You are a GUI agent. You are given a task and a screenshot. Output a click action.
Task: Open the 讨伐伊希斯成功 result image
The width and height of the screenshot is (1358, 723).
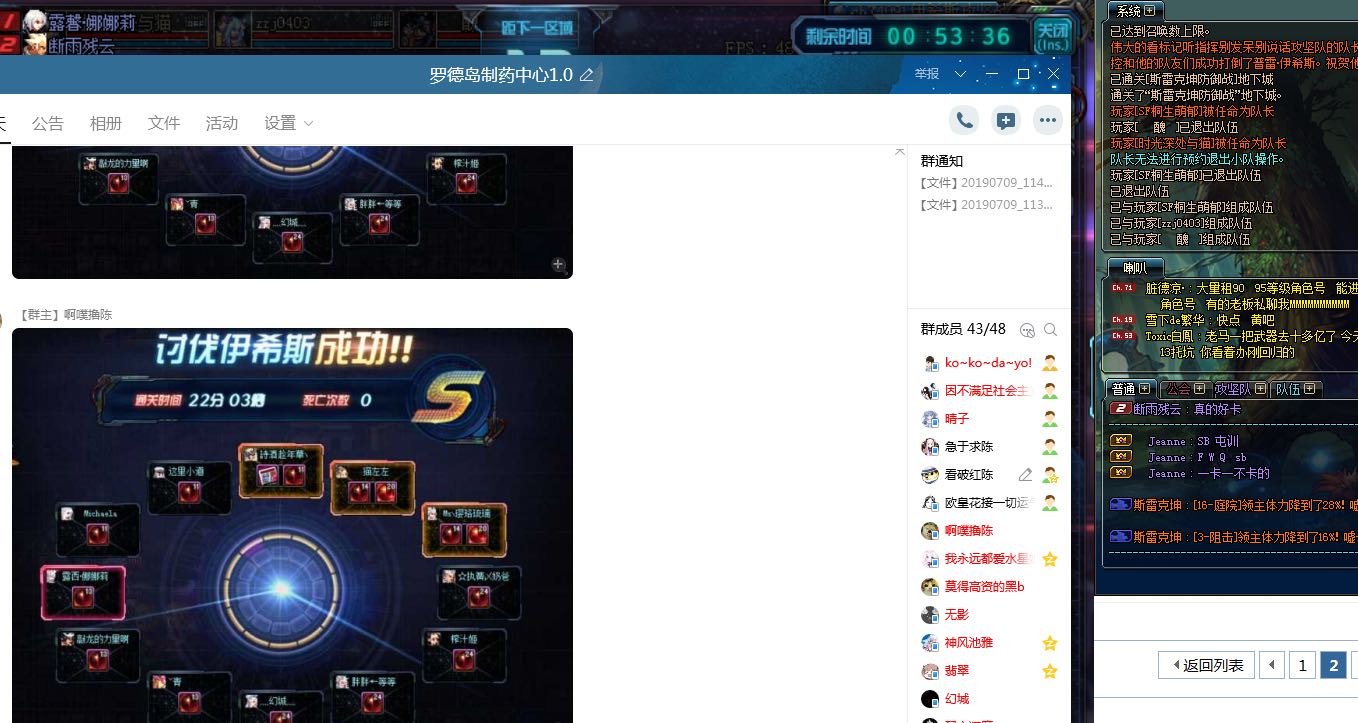click(292, 525)
